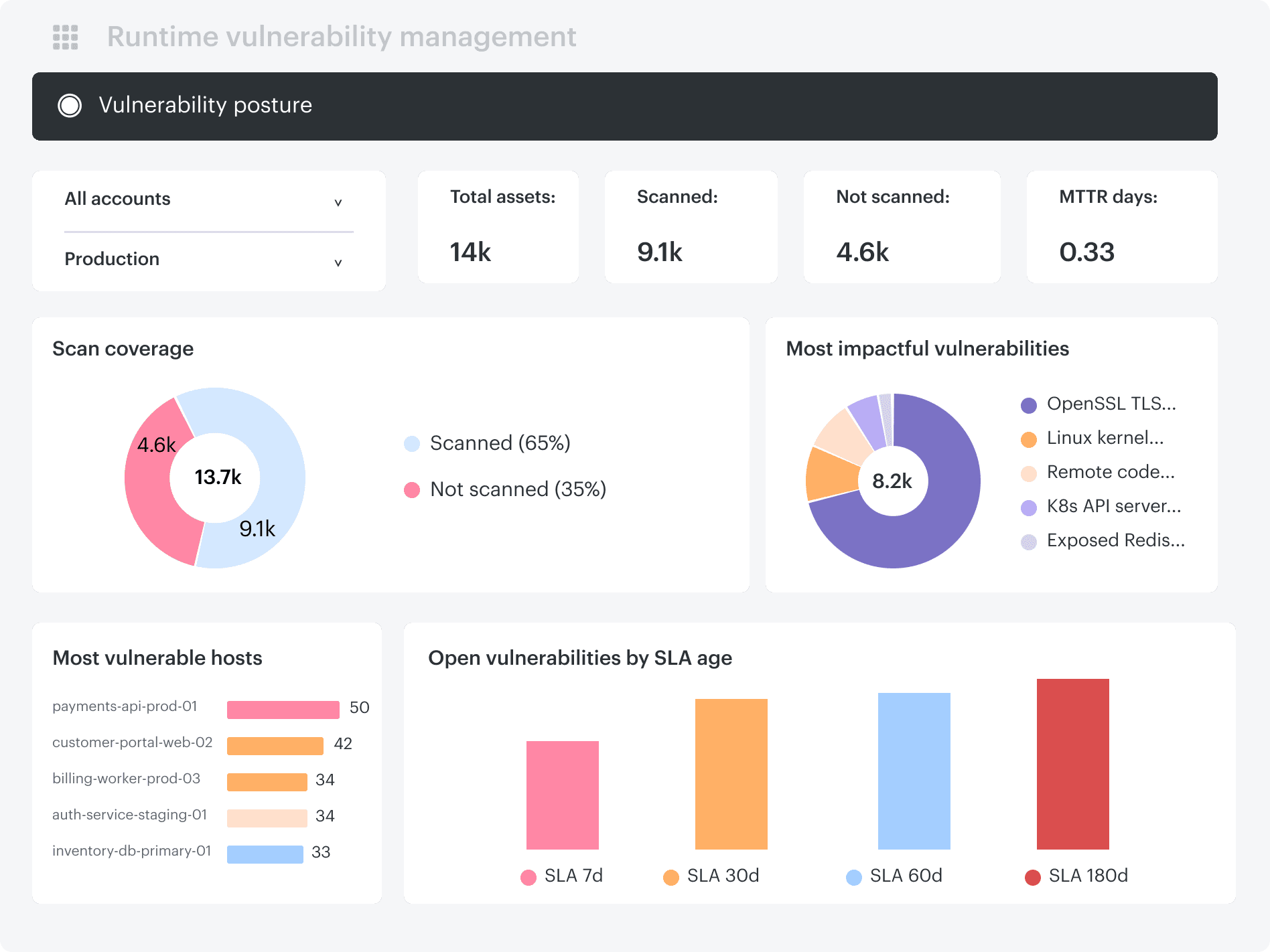Select the Not scanned 4.6k card

pos(902,227)
